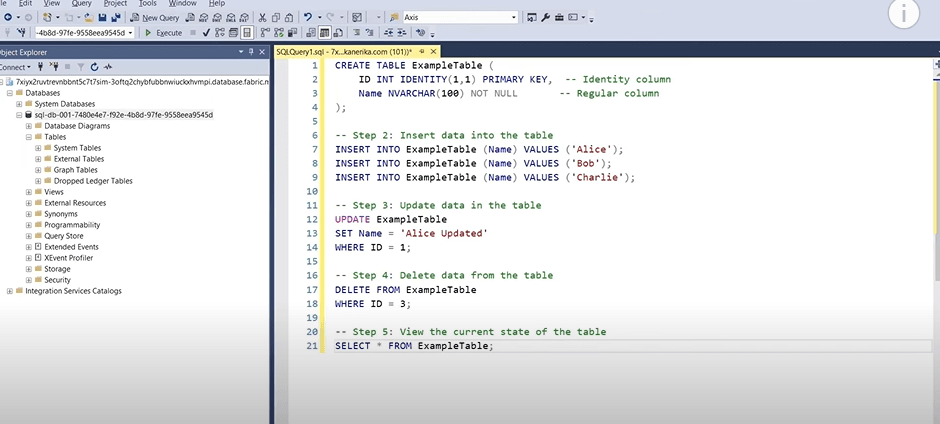Image resolution: width=940 pixels, height=424 pixels.
Task: Pin the SQLQuery1.sql tab
Action: (x=421, y=52)
